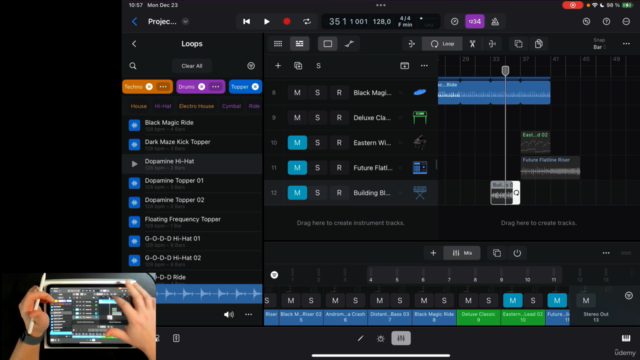Image resolution: width=640 pixels, height=360 pixels.
Task: Select the House suggested tag
Action: point(139,106)
